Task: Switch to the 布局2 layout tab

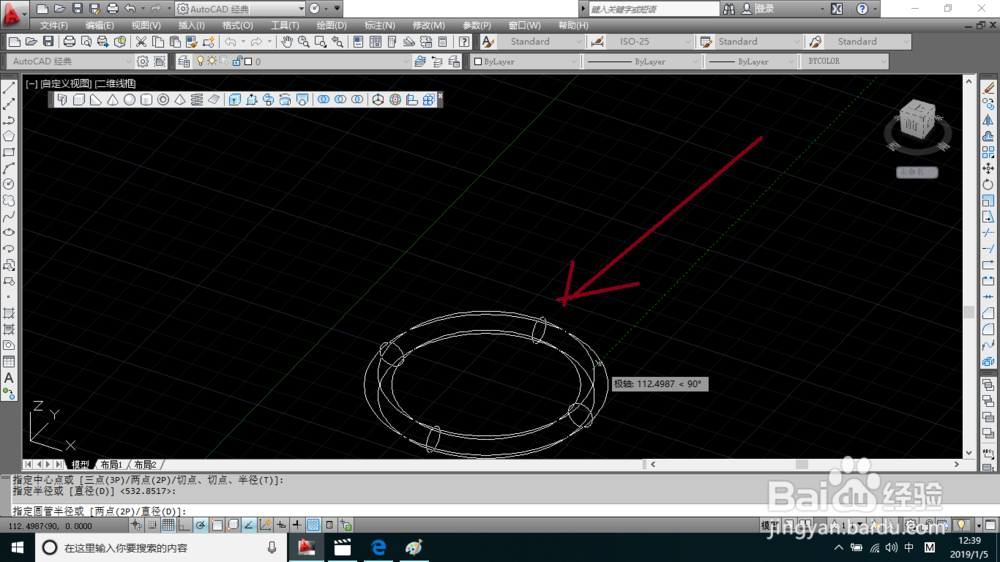Action: point(145,464)
